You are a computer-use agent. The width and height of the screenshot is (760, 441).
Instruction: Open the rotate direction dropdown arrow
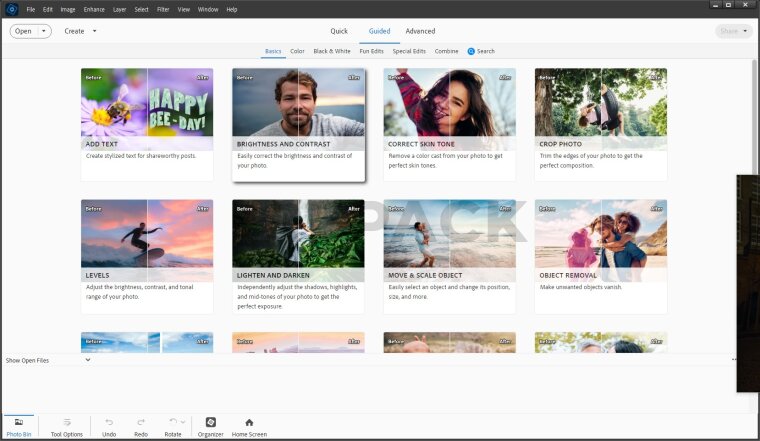point(183,422)
